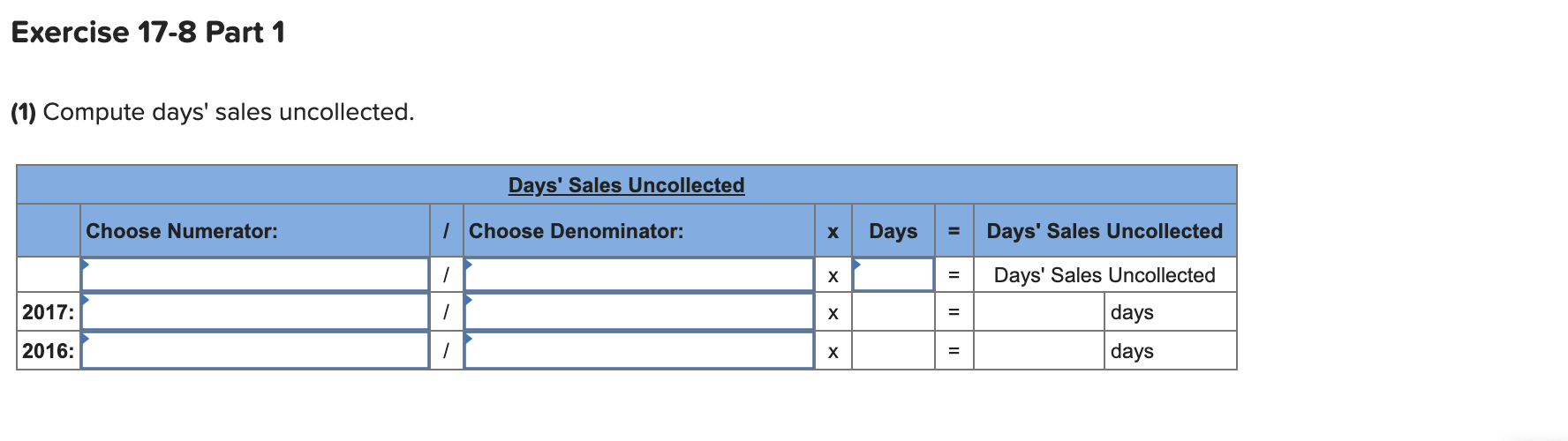The image size is (1568, 441).
Task: Click the 2016 days' sales uncollected result field
Action: click(1038, 351)
